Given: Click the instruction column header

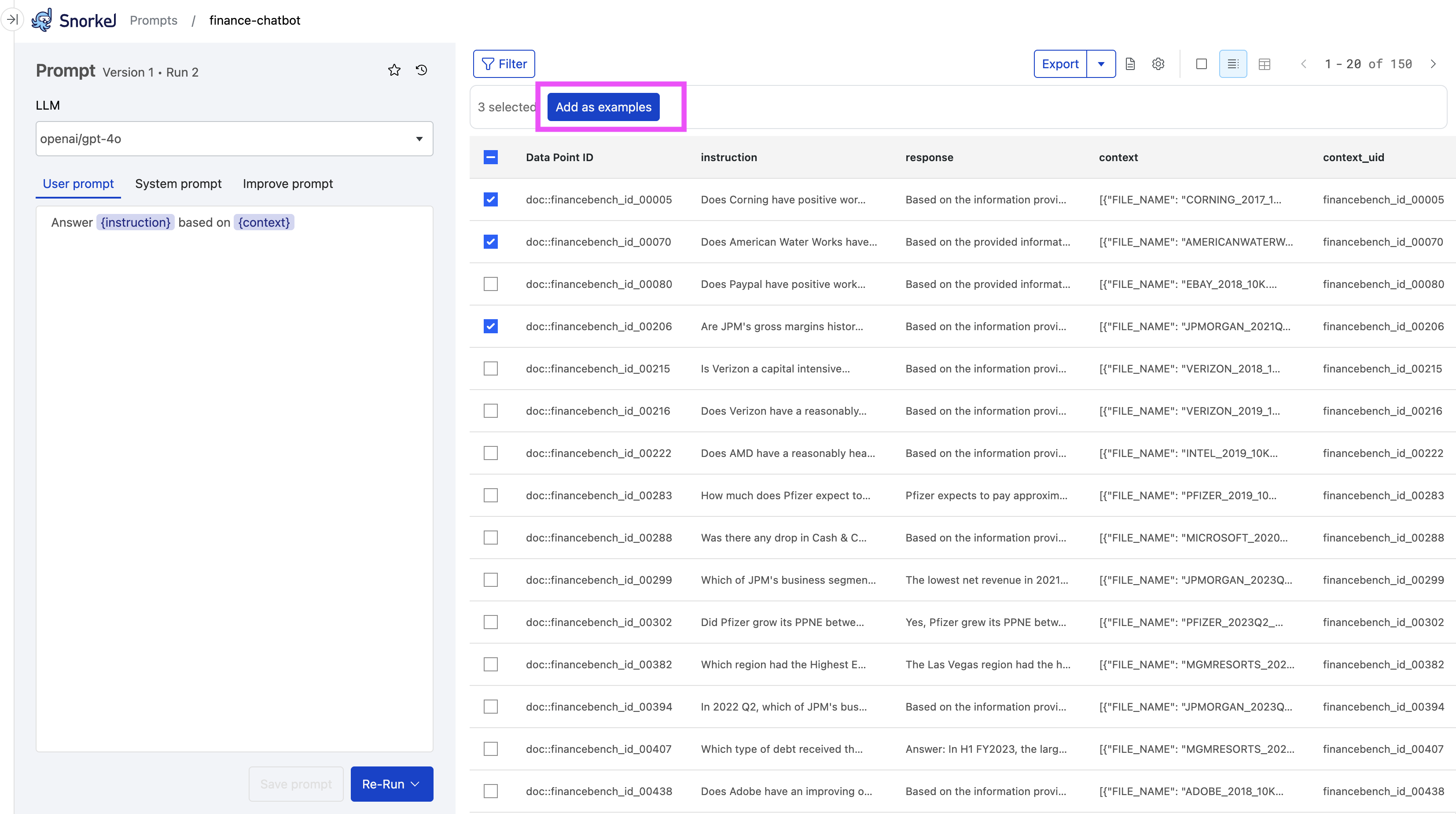Looking at the screenshot, I should (728, 157).
